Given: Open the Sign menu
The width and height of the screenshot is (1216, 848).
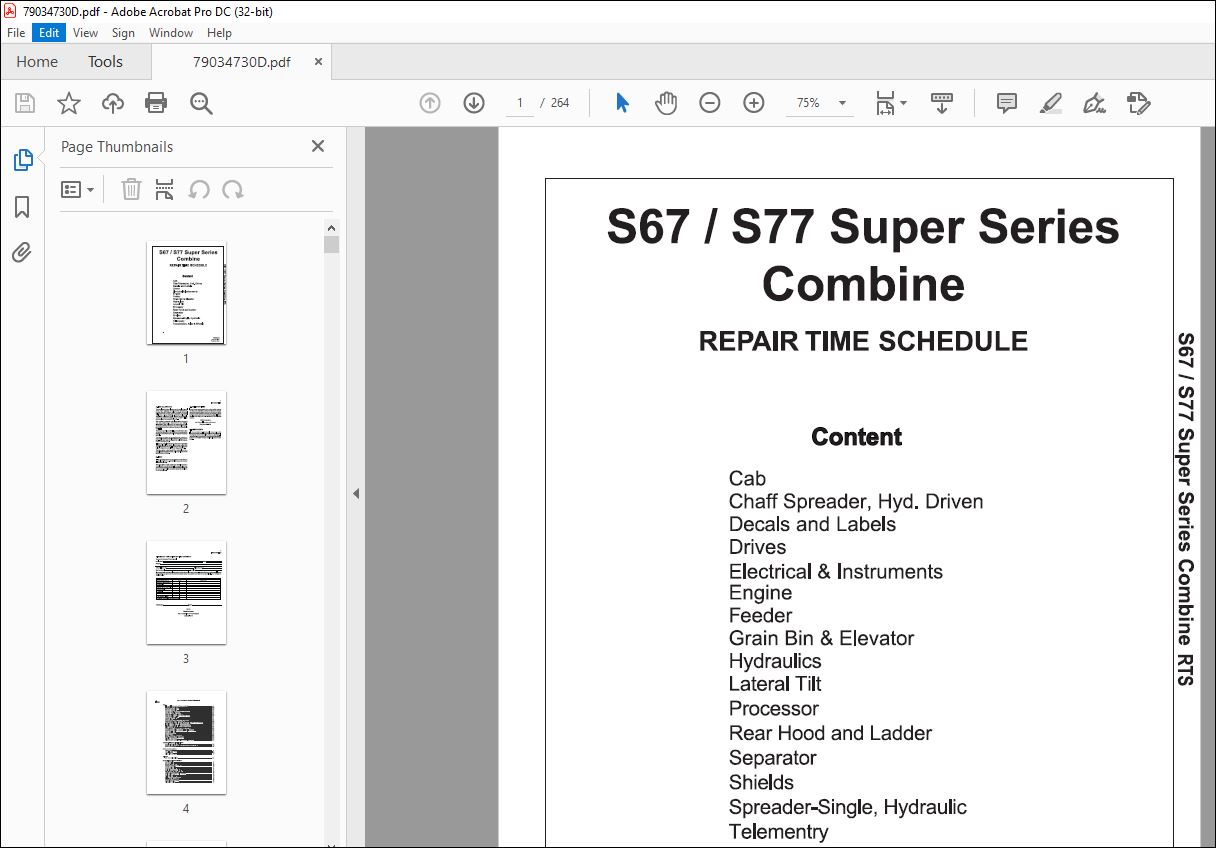Looking at the screenshot, I should [x=123, y=33].
